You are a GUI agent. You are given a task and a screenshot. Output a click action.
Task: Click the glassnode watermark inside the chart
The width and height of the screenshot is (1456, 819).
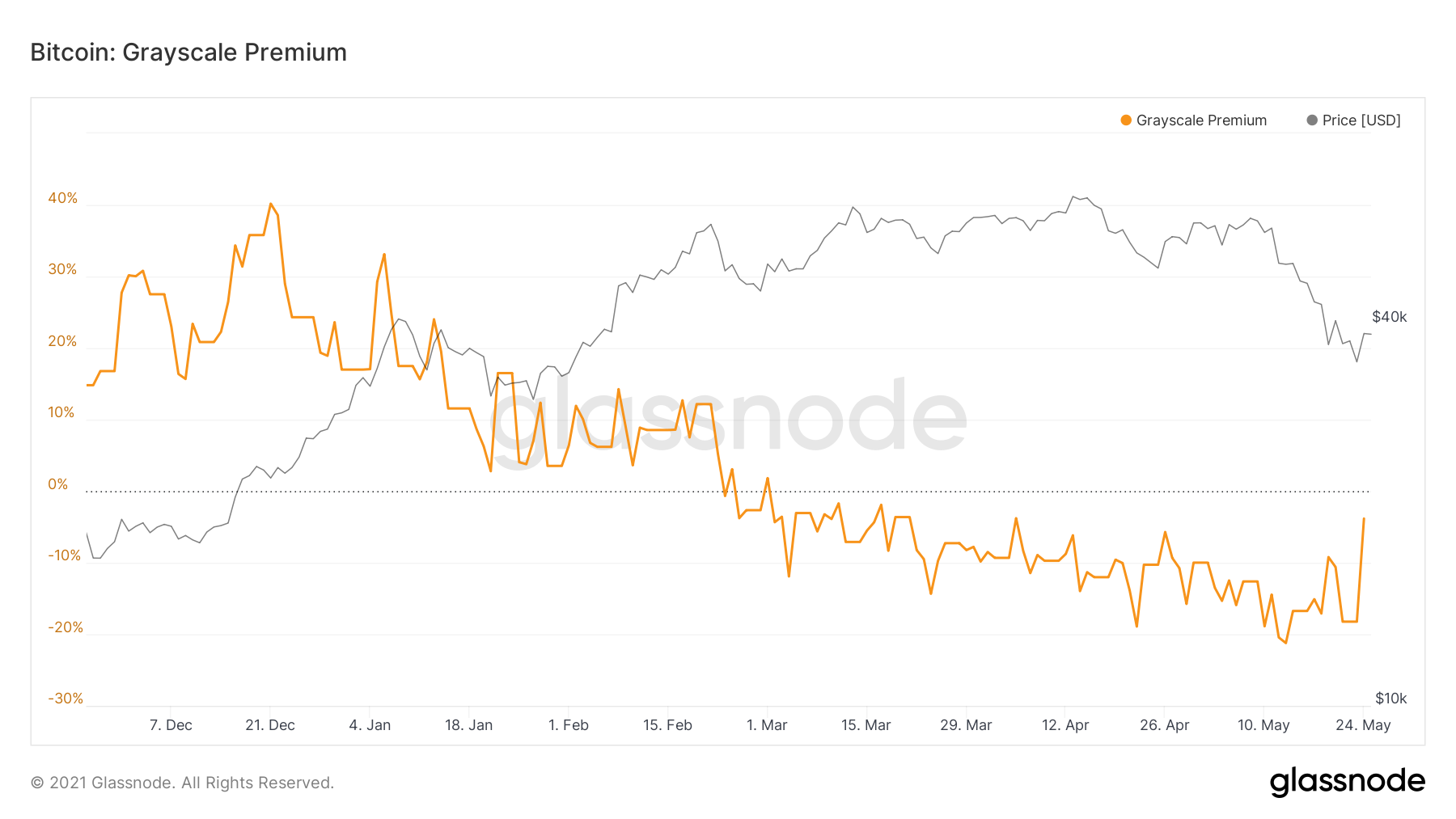(728, 415)
